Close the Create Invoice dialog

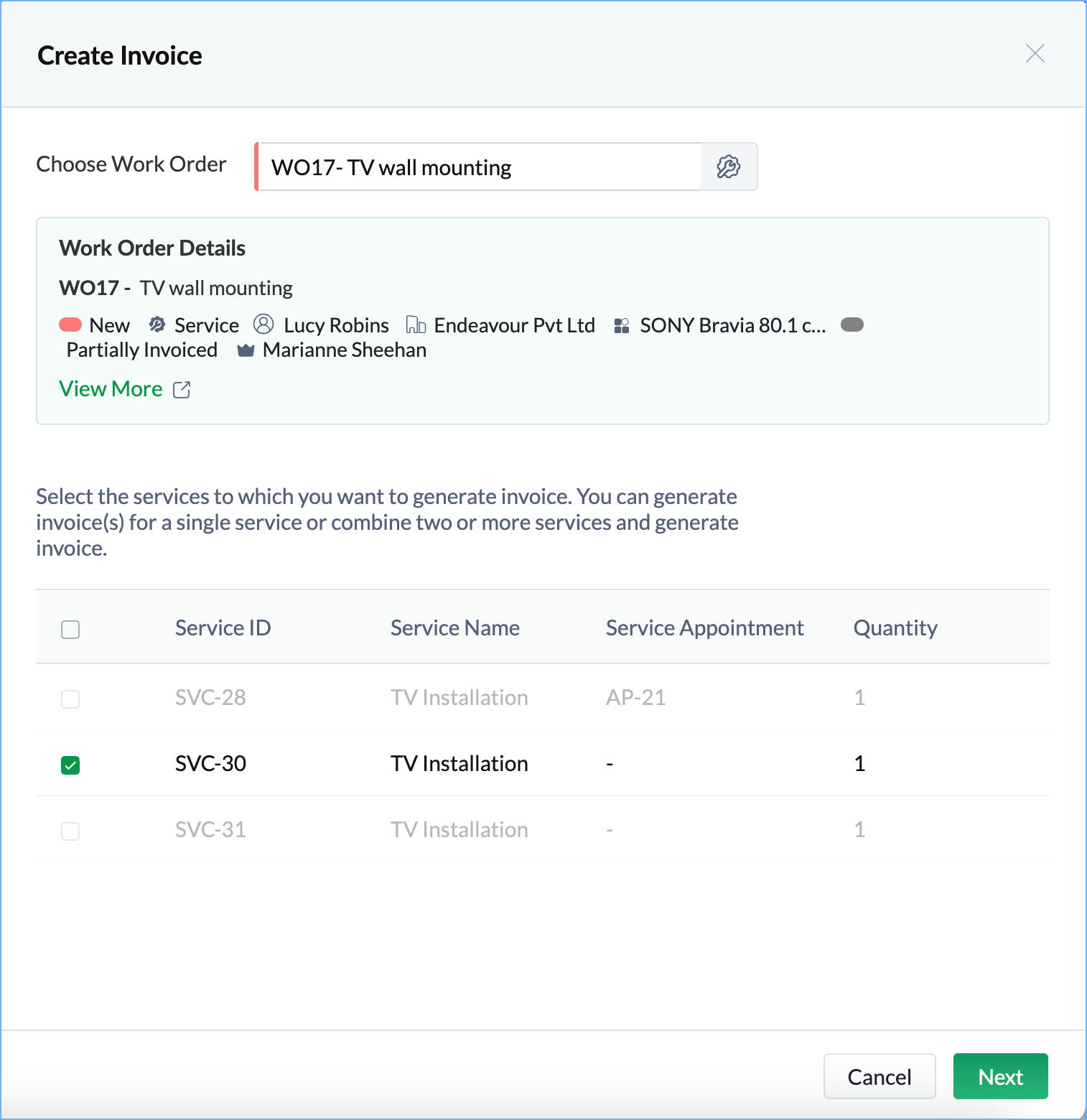coord(1035,53)
